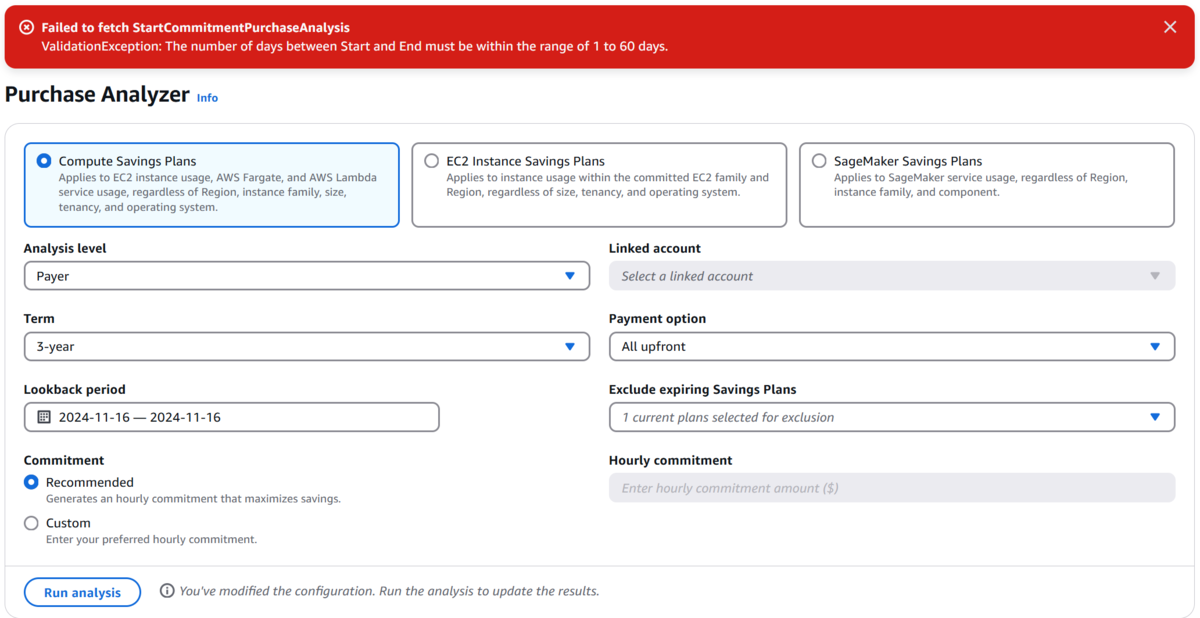This screenshot has height=618, width=1200.
Task: Dismiss the red error banner with X
Action: coord(1170,27)
